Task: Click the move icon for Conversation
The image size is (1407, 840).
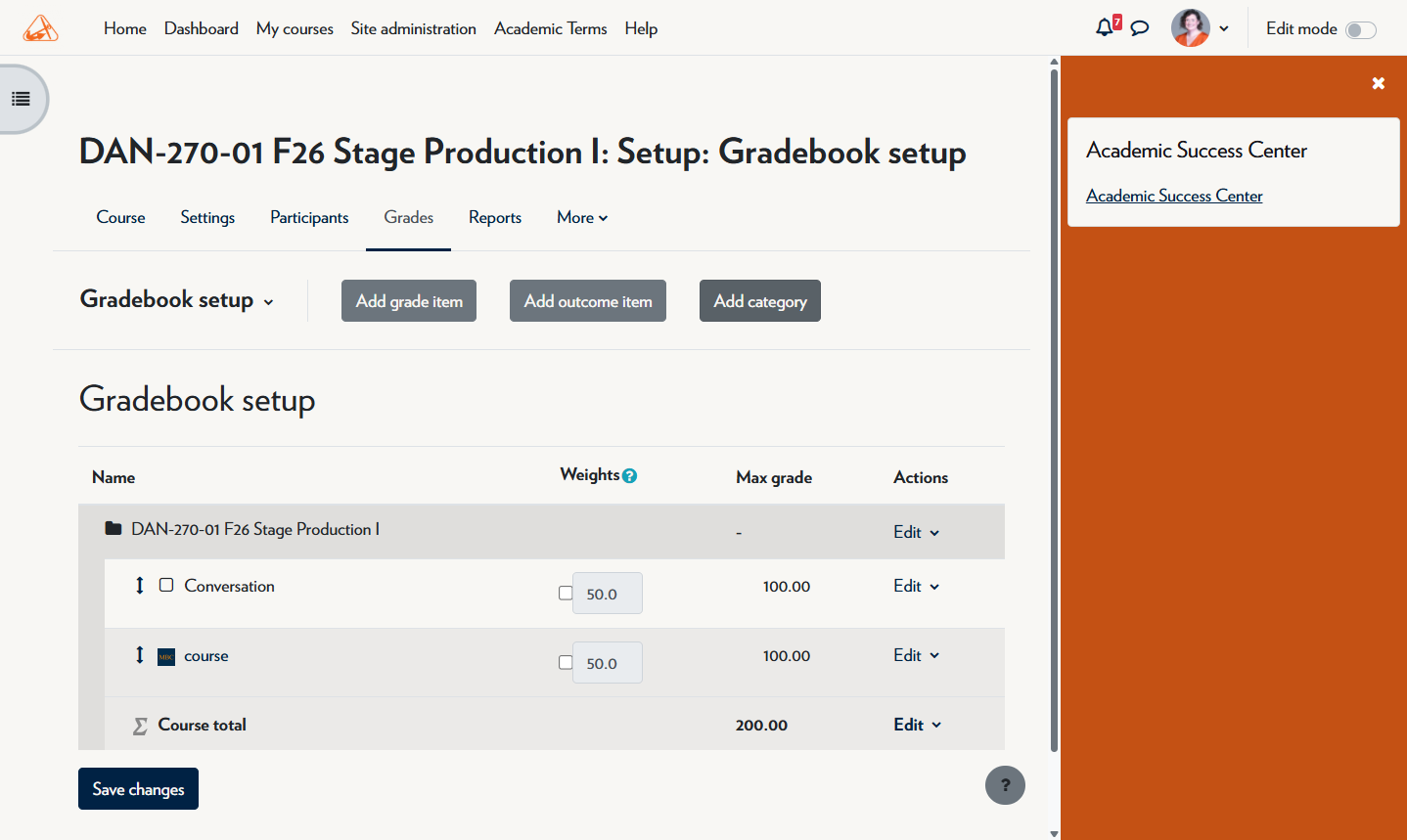Action: click(x=140, y=585)
